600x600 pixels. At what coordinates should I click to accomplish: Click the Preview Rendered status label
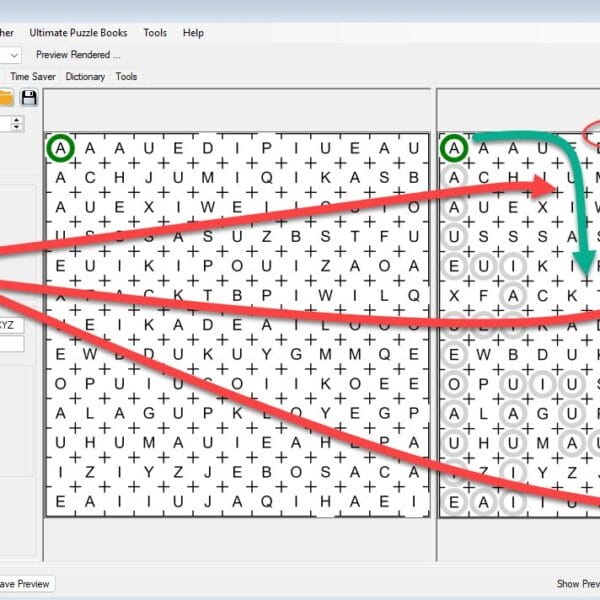pos(78,55)
